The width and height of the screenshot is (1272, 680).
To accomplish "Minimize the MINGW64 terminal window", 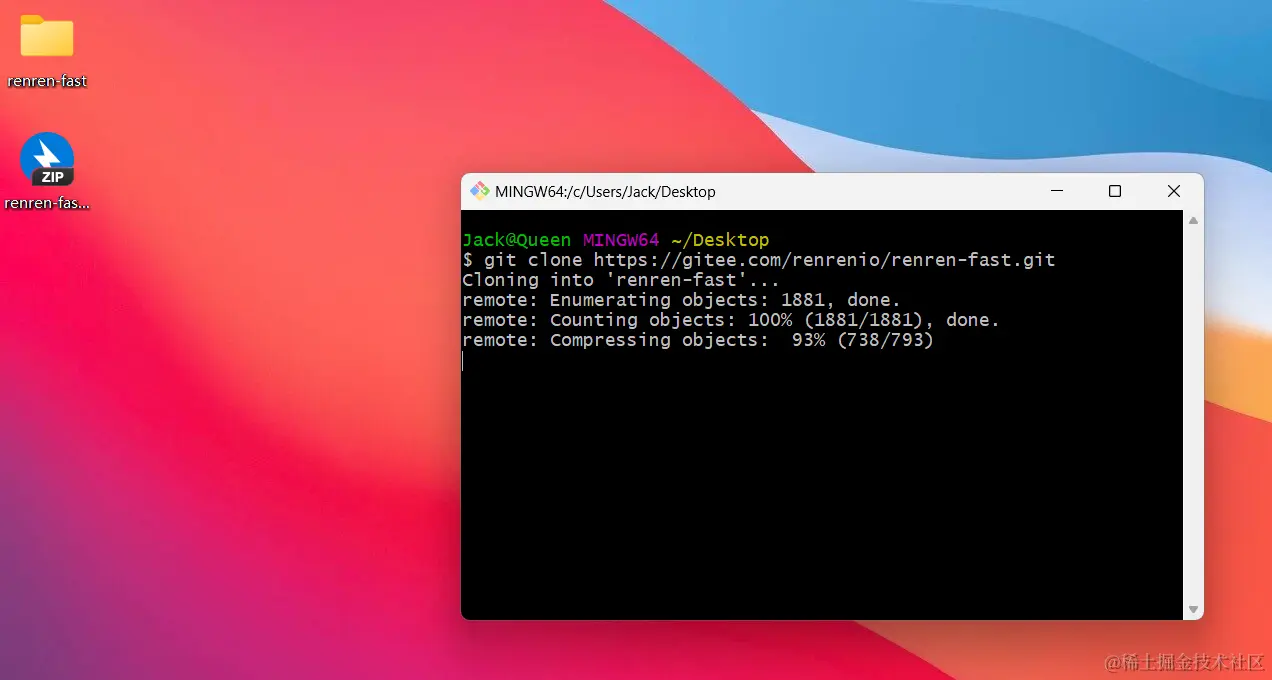I will pos(1056,191).
